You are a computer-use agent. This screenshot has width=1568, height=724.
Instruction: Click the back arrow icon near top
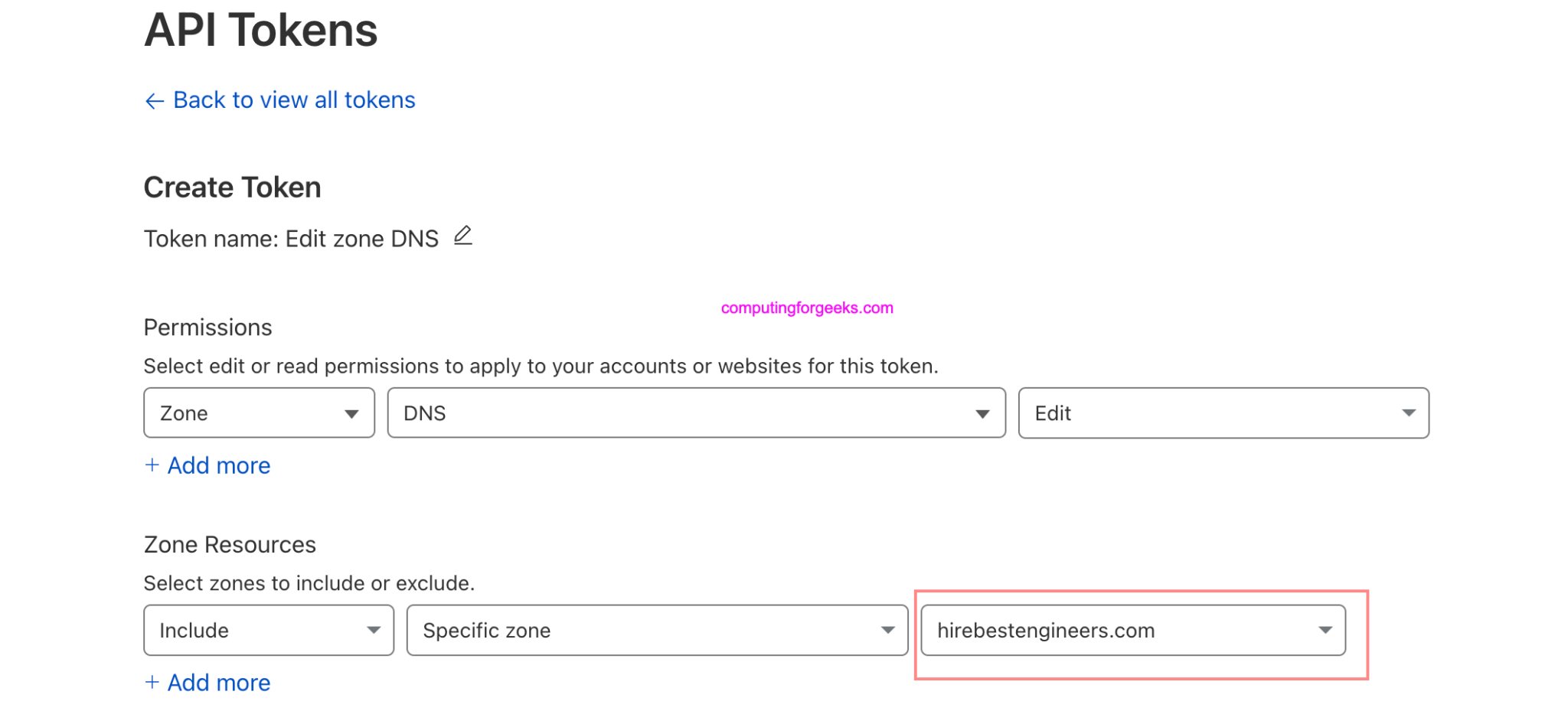point(154,100)
